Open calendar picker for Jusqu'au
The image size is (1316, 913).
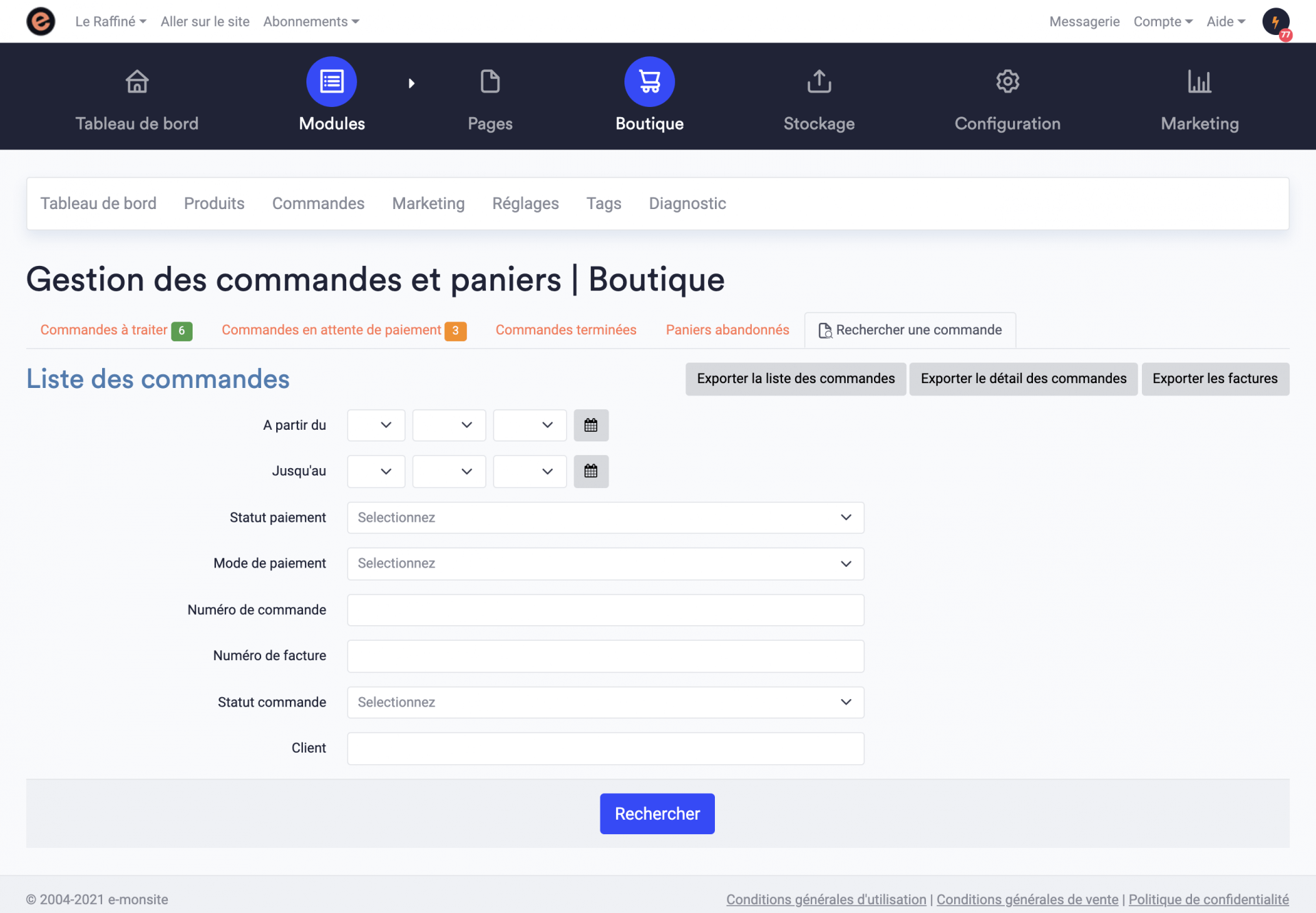591,472
